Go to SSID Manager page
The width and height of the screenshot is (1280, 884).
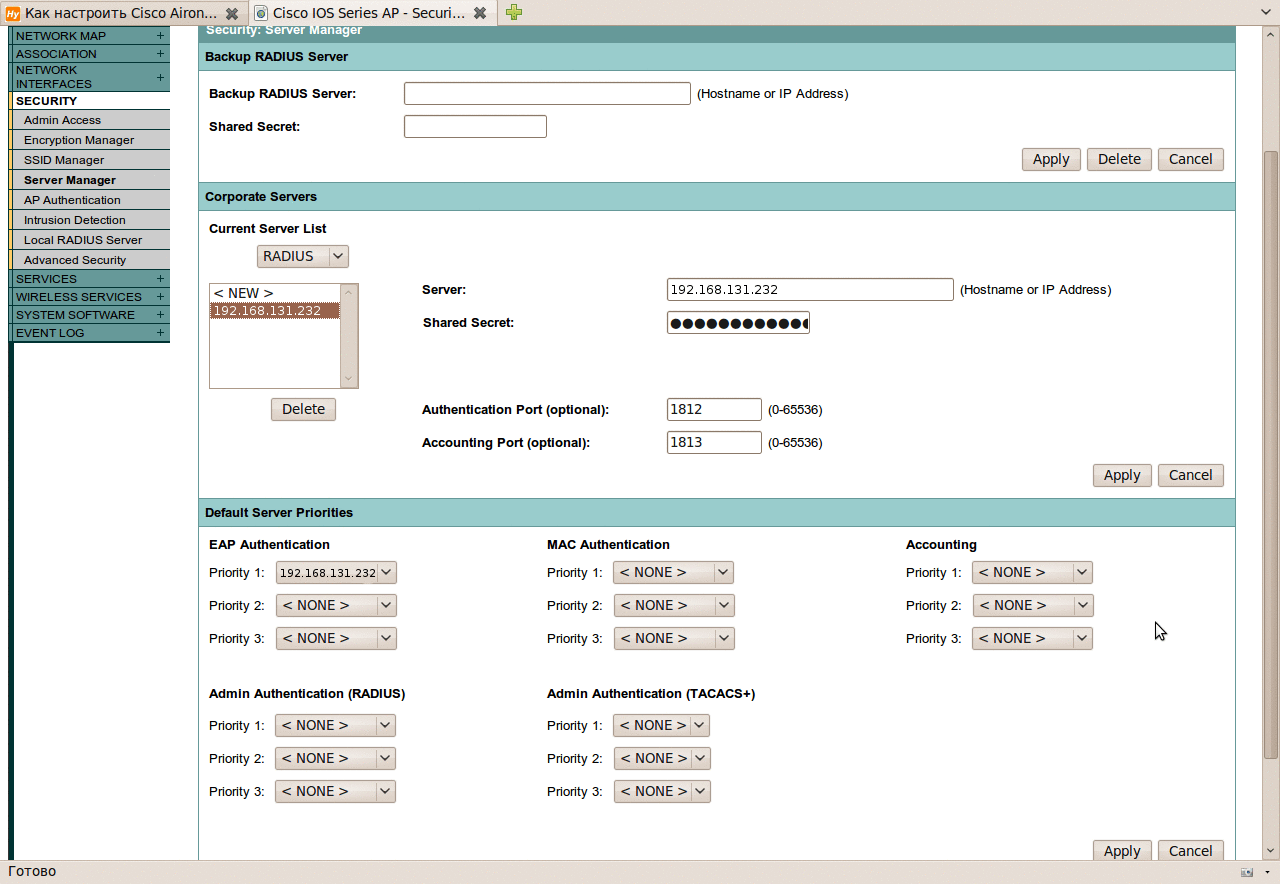(64, 160)
